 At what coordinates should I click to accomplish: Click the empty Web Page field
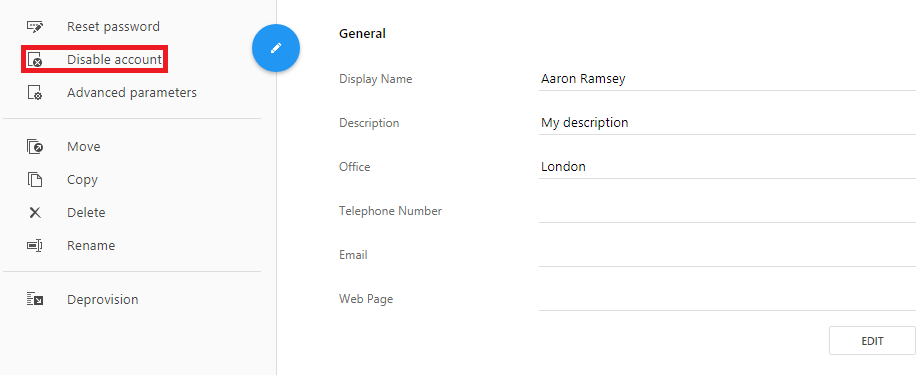(727, 298)
